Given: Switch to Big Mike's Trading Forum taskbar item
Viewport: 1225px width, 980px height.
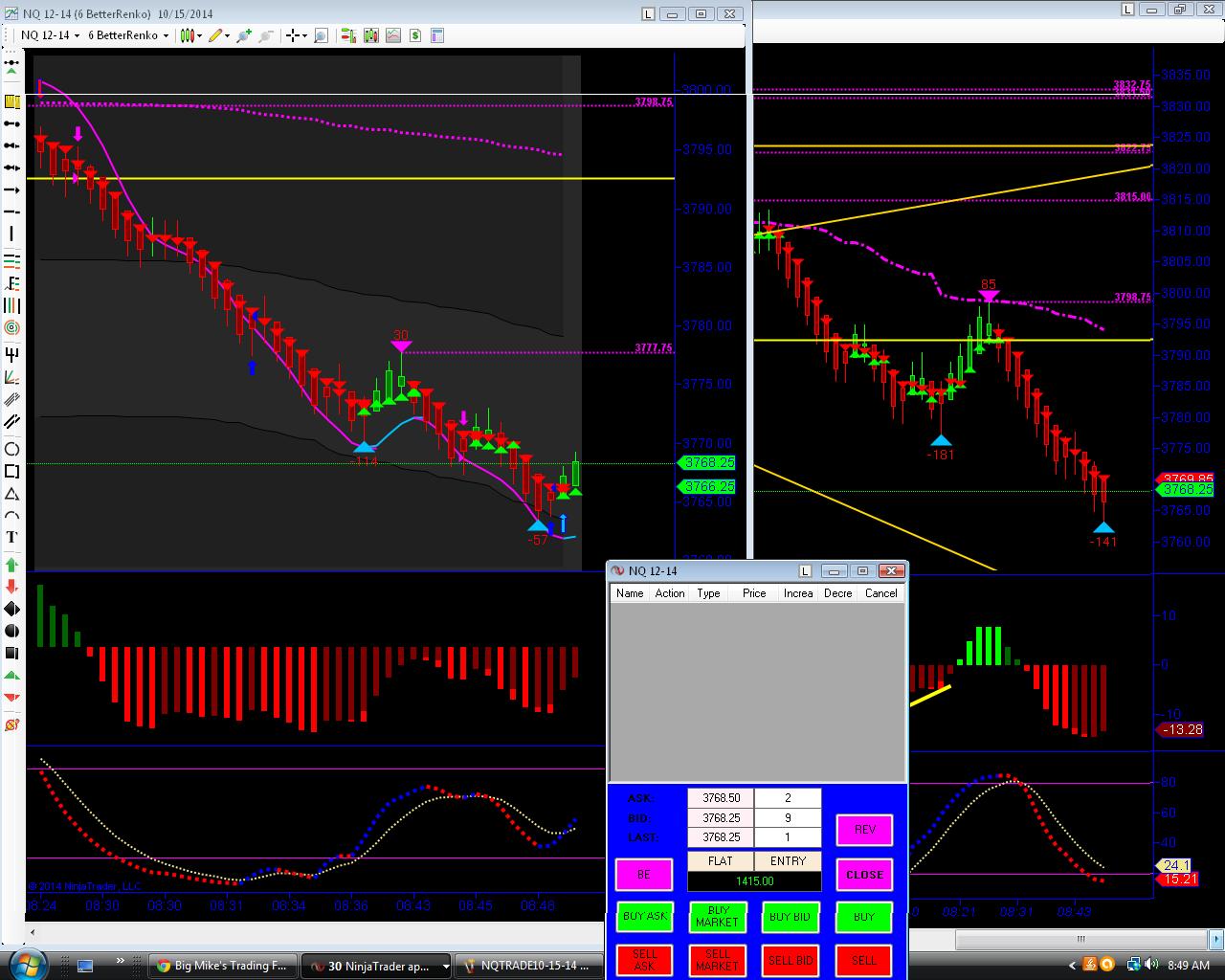Looking at the screenshot, I should [x=223, y=966].
